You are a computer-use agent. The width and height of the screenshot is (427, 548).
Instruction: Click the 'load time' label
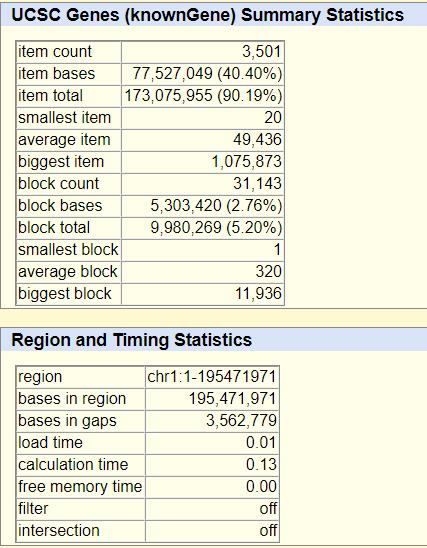pyautogui.click(x=50, y=443)
